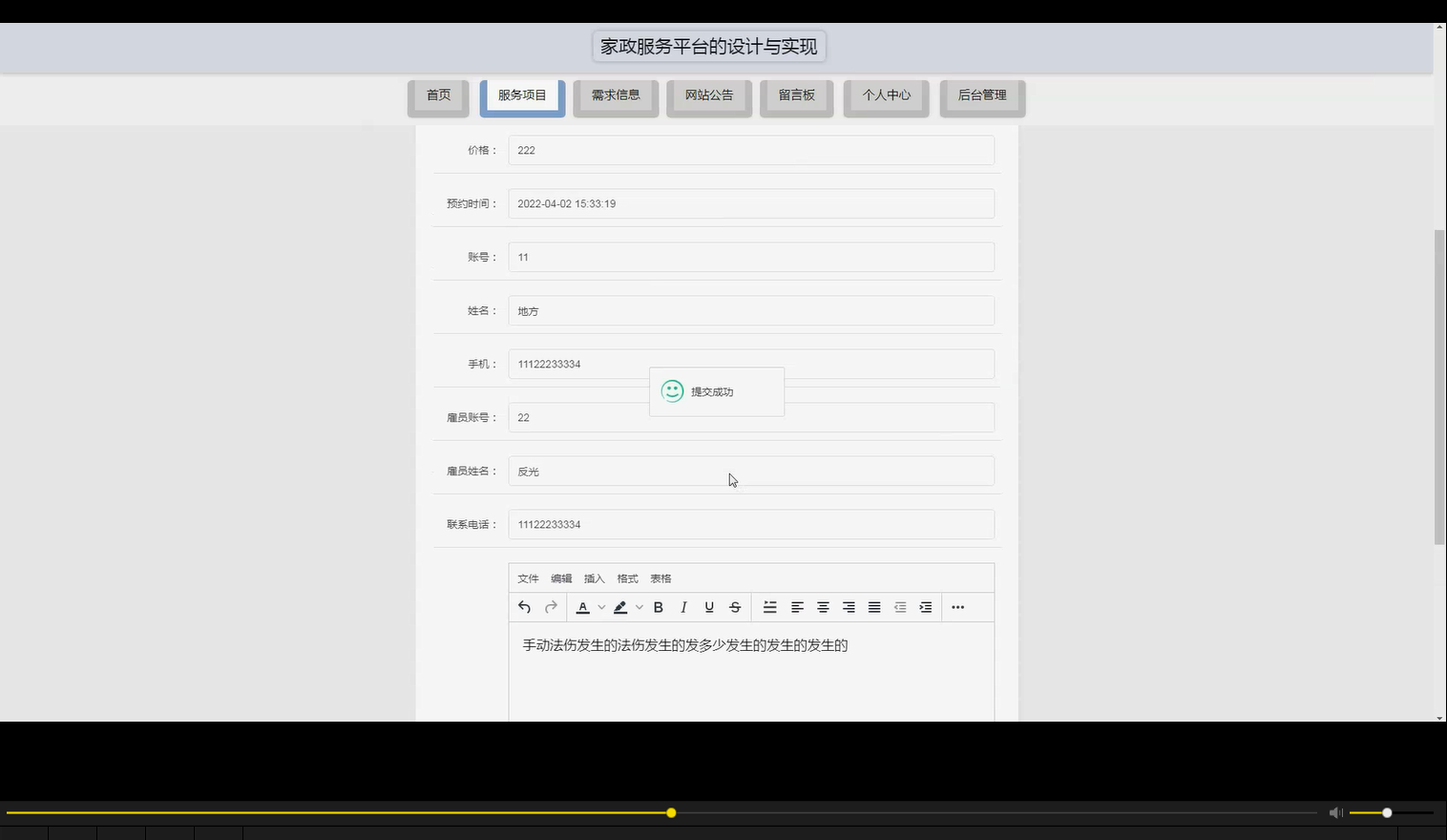Show more toolbar options (three dots)
Image resolution: width=1447 pixels, height=840 pixels.
958,607
